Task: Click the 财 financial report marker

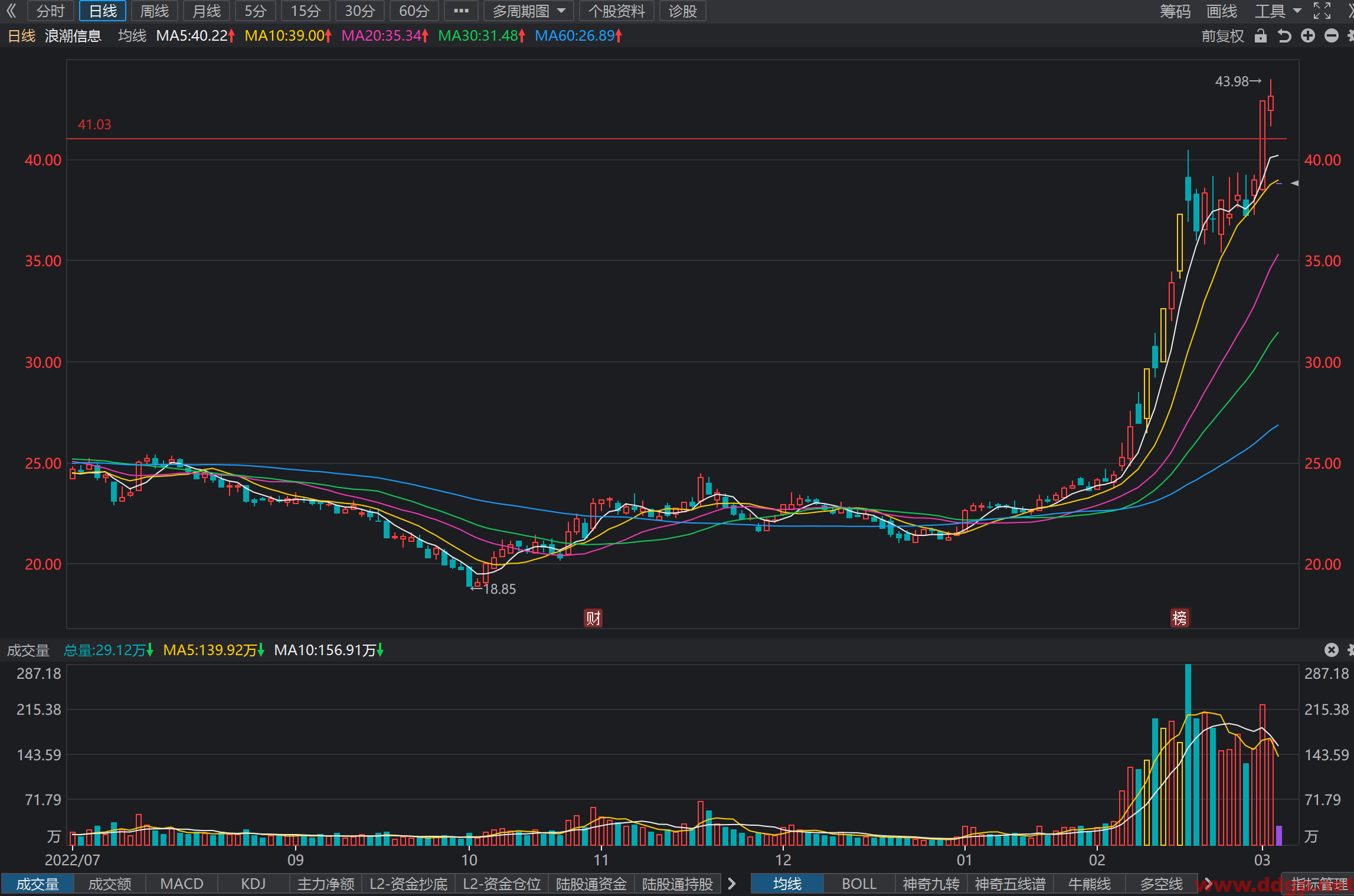Action: (x=593, y=618)
